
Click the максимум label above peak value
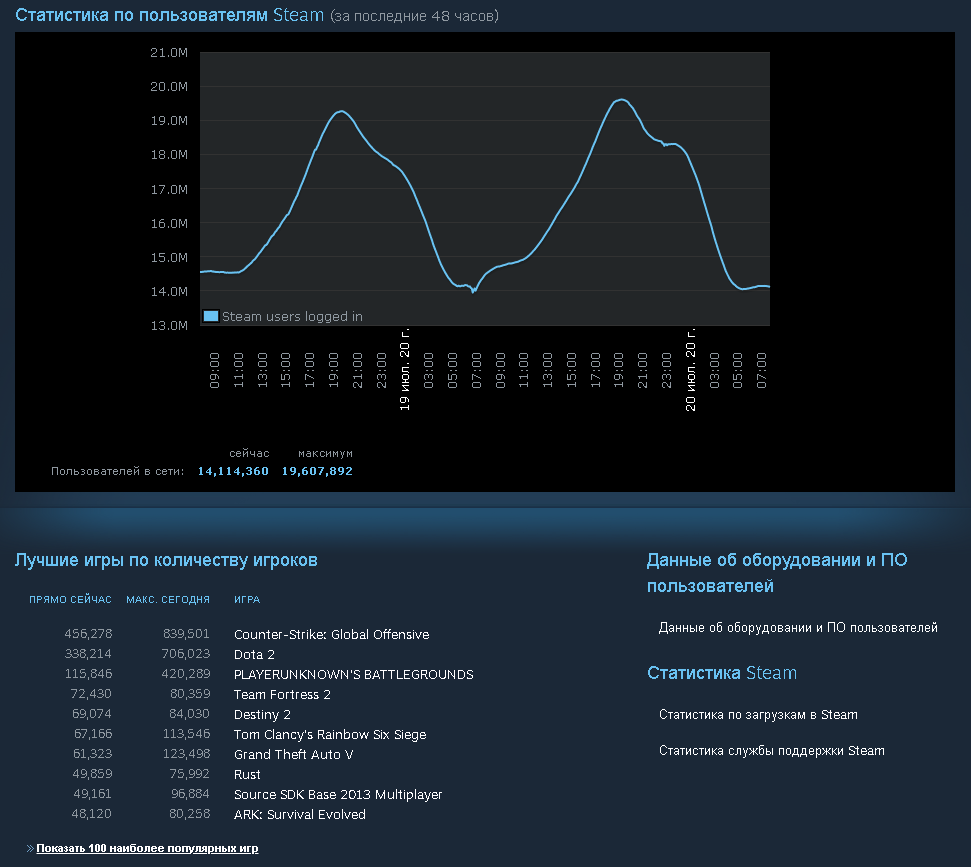[x=325, y=454]
